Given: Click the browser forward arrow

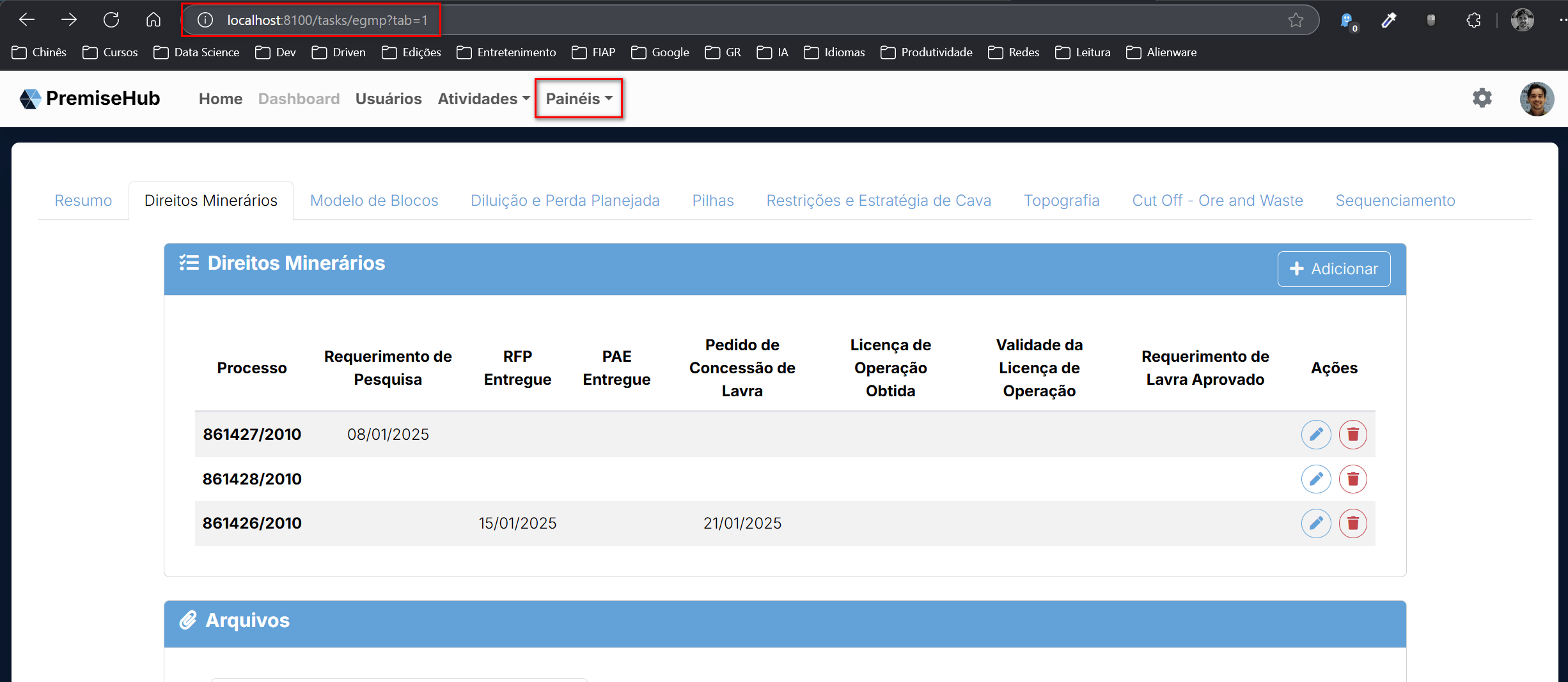Looking at the screenshot, I should point(69,20).
